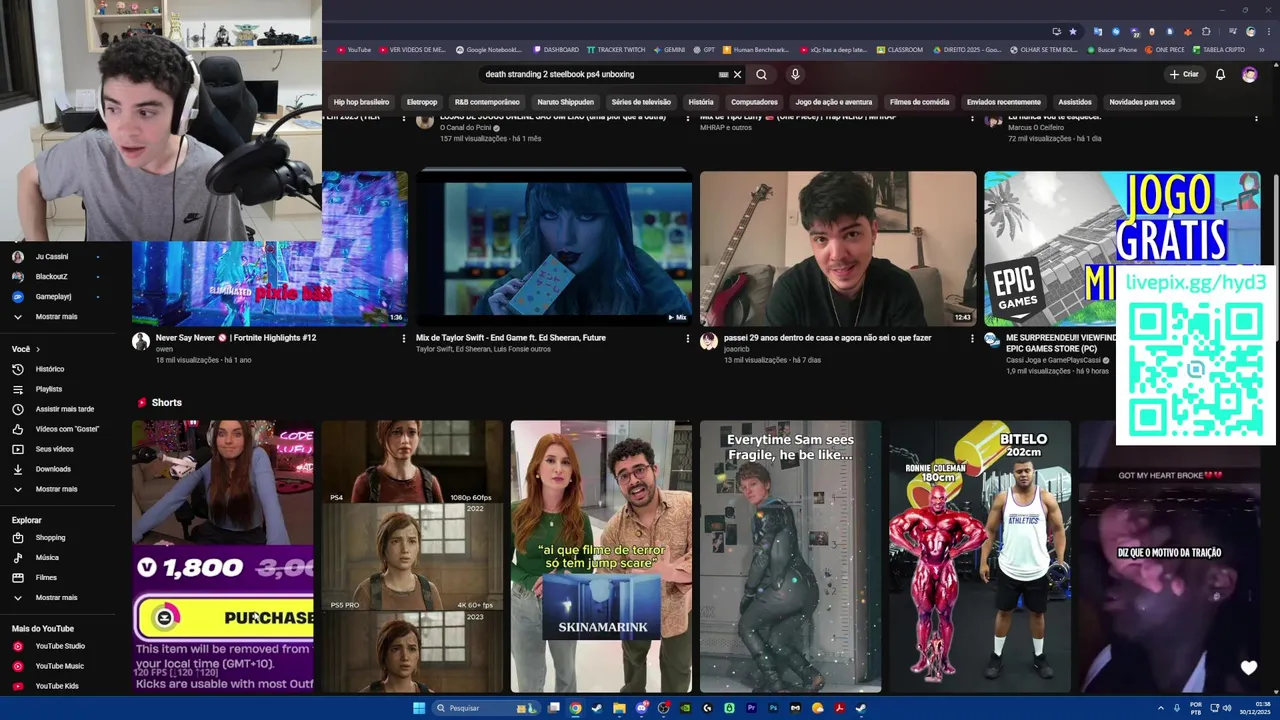Open more options for Never Say Never video
The height and width of the screenshot is (720, 1280).
click(x=404, y=339)
